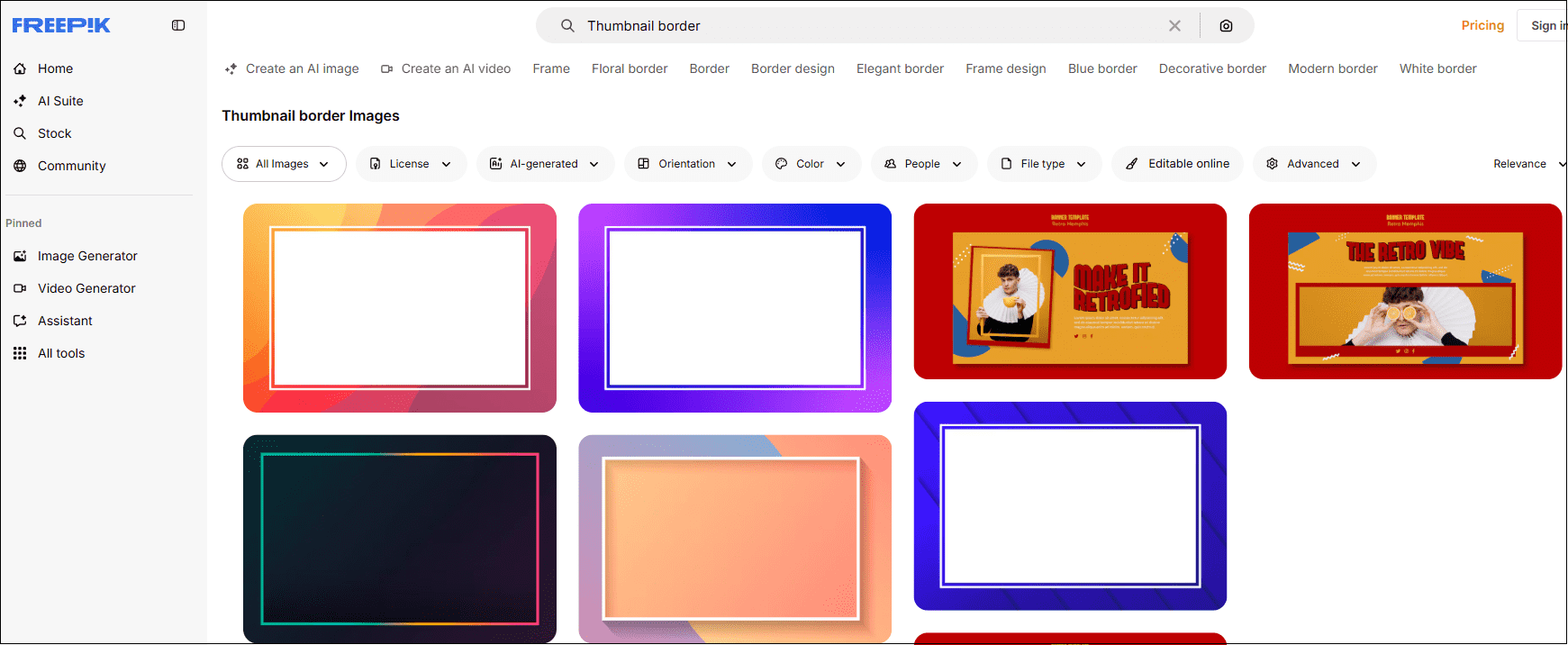Select the White border suggestion
This screenshot has width=1568, height=645.
[x=1438, y=68]
